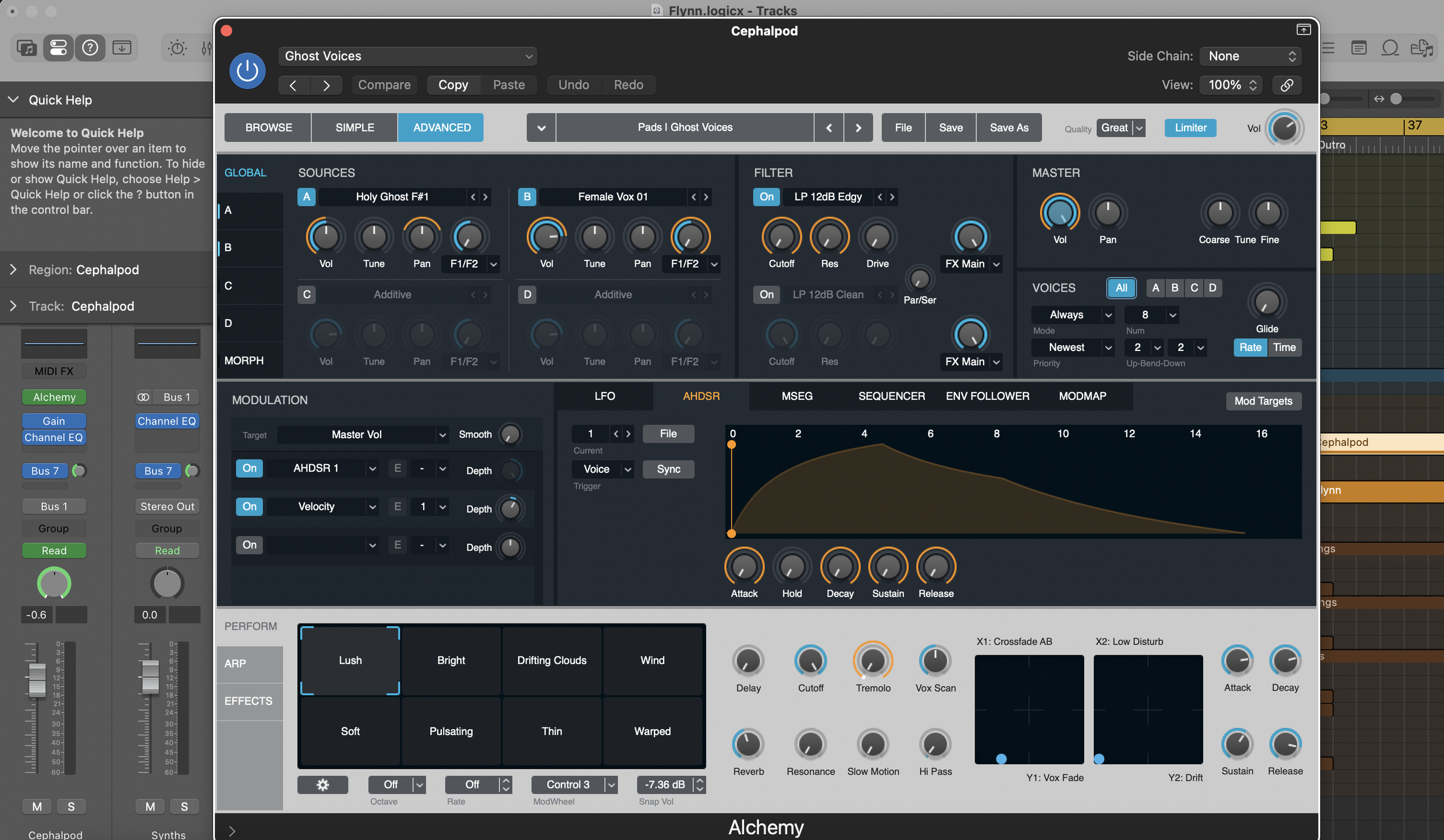The image size is (1444, 840).
Task: Click the Quick Help question mark button
Action: tap(90, 47)
